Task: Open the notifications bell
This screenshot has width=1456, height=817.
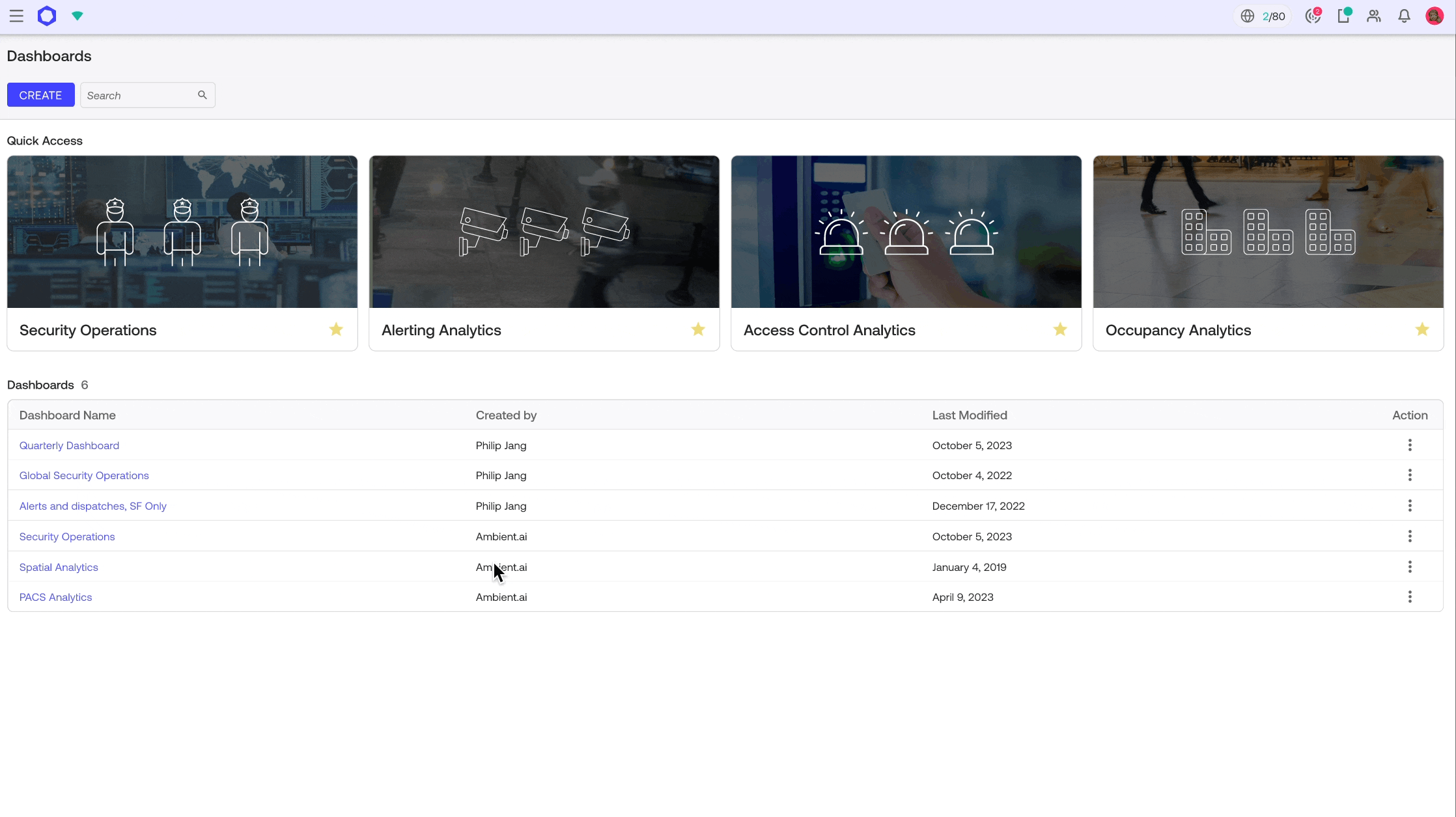Action: 1404,16
